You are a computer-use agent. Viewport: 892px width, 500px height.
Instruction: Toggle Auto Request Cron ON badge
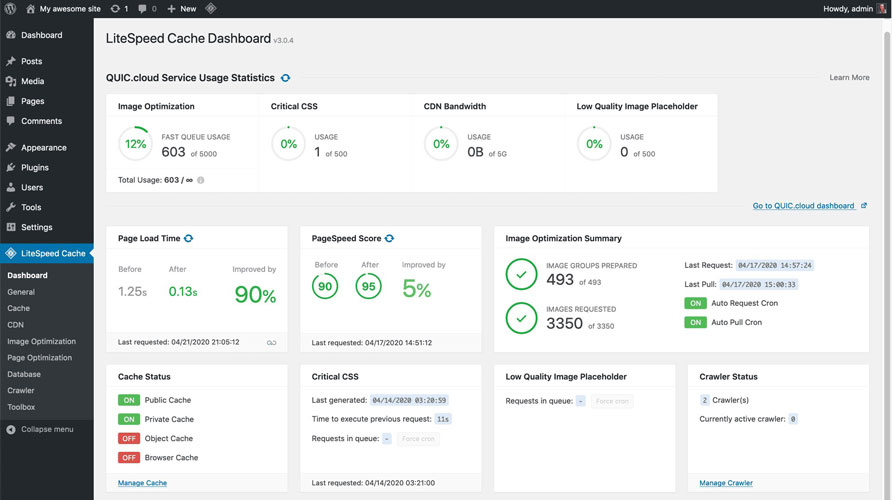(x=695, y=303)
